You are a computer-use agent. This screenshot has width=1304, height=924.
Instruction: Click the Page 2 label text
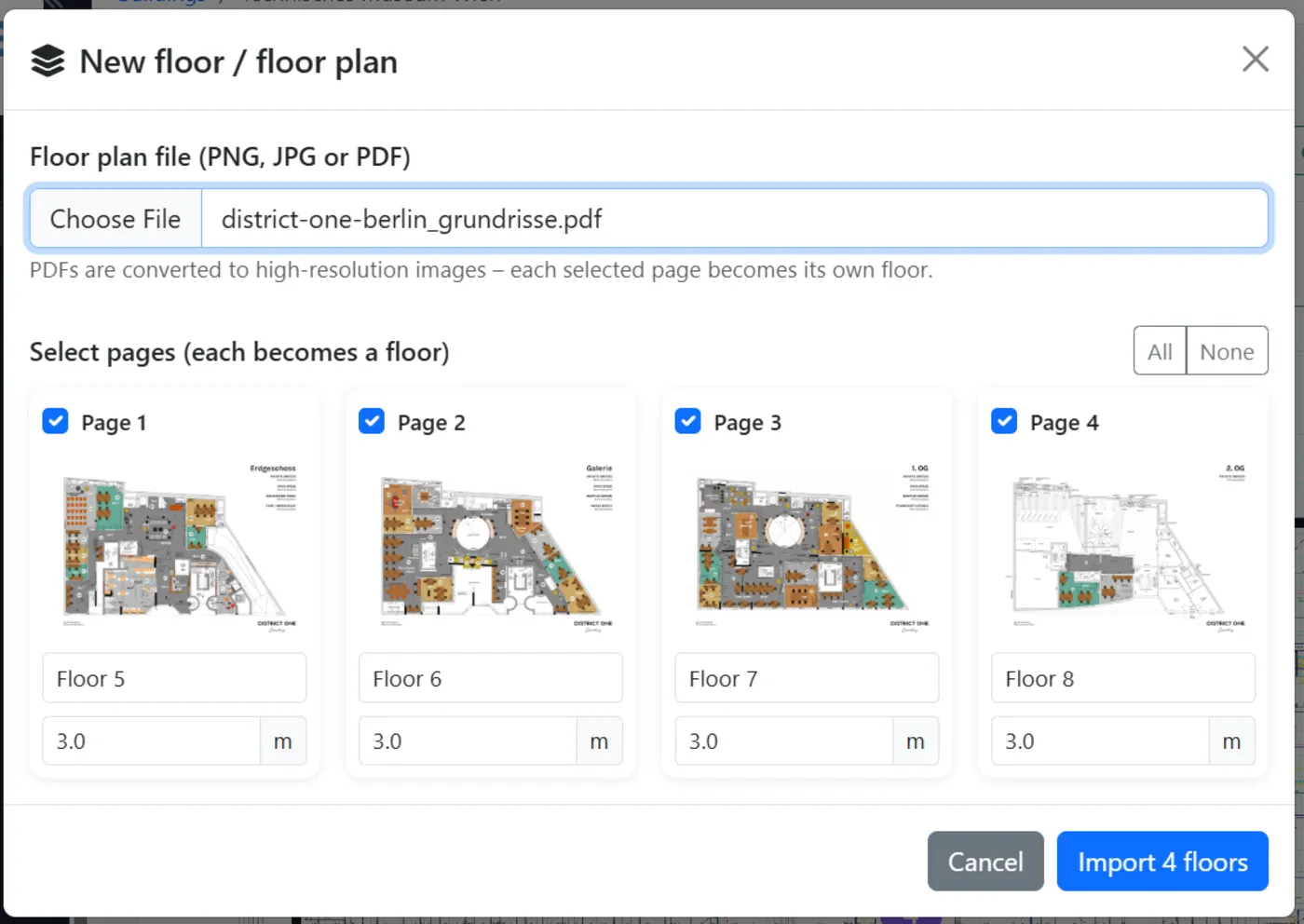click(431, 423)
